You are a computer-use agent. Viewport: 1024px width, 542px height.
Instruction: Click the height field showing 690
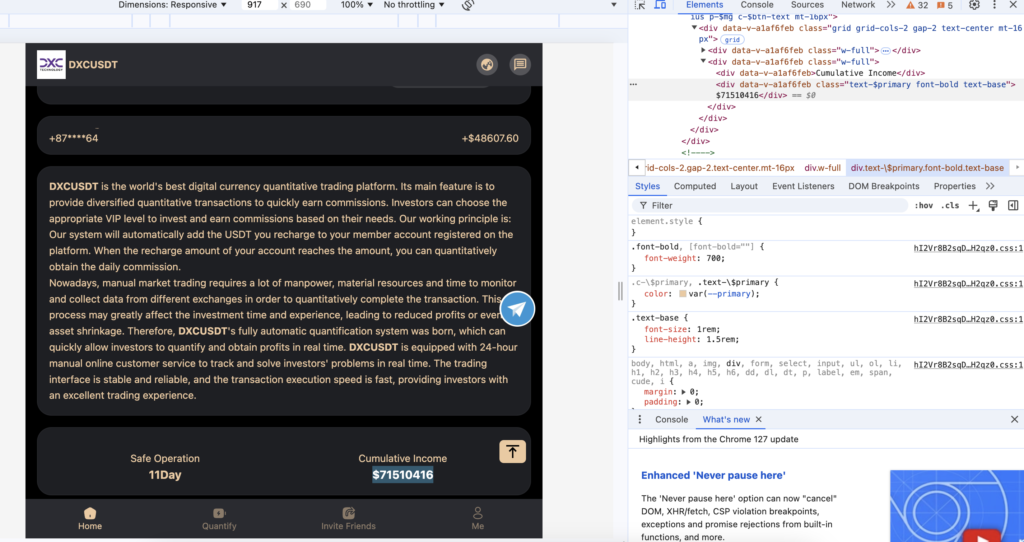[307, 5]
